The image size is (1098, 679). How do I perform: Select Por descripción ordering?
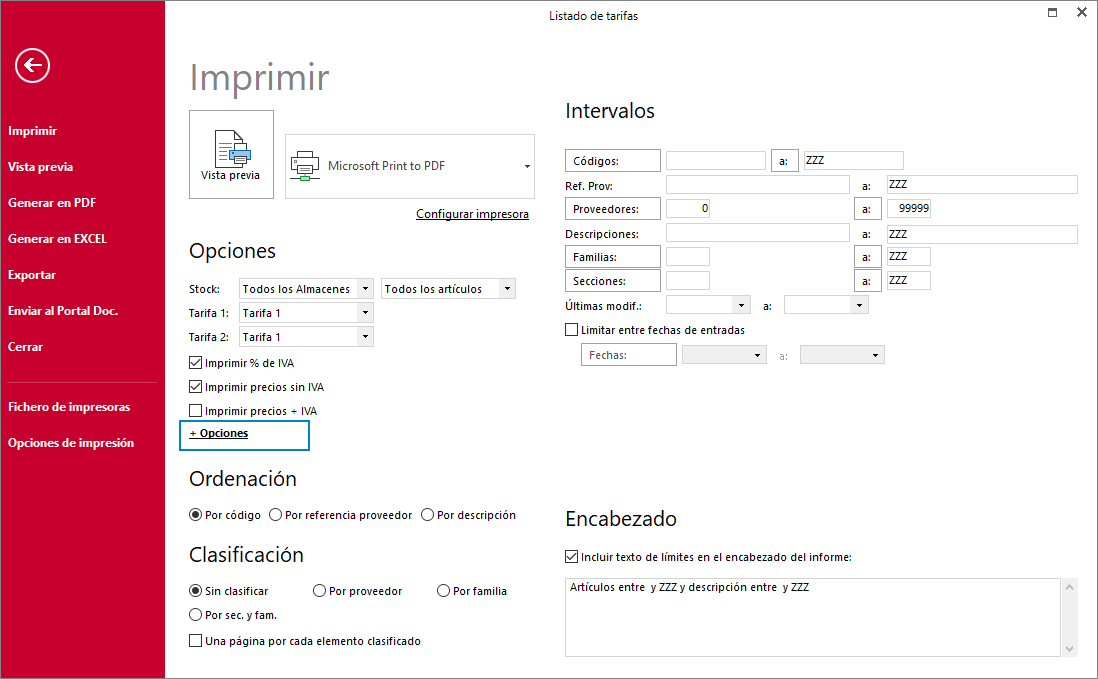tap(427, 514)
